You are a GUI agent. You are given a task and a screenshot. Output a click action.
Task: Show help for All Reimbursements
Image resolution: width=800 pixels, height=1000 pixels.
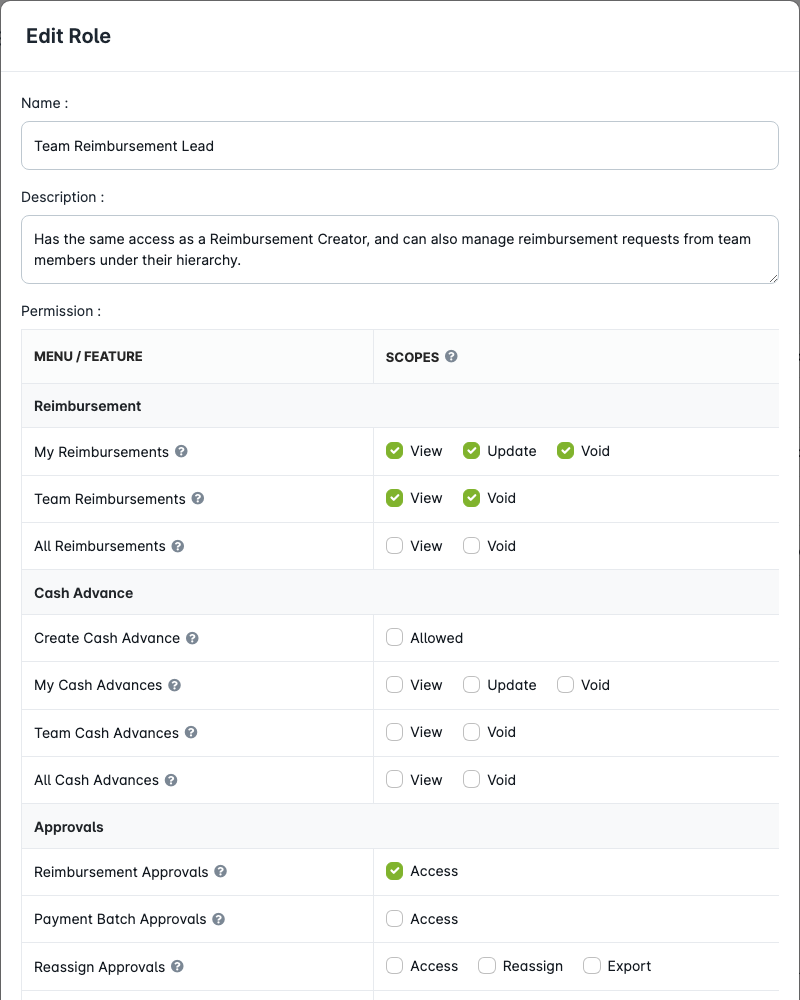(178, 546)
